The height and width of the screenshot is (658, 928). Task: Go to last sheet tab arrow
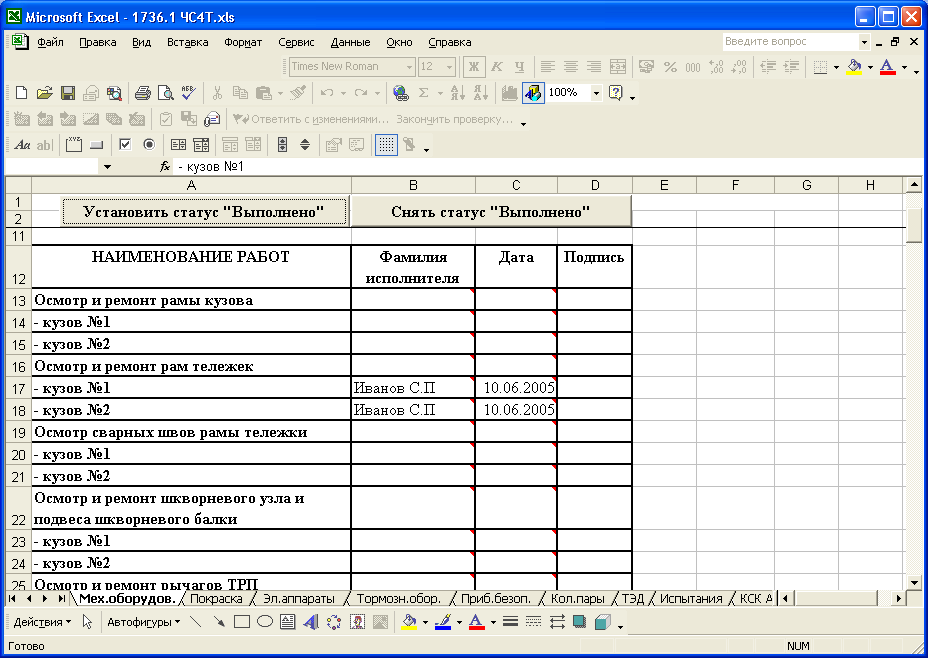point(61,599)
